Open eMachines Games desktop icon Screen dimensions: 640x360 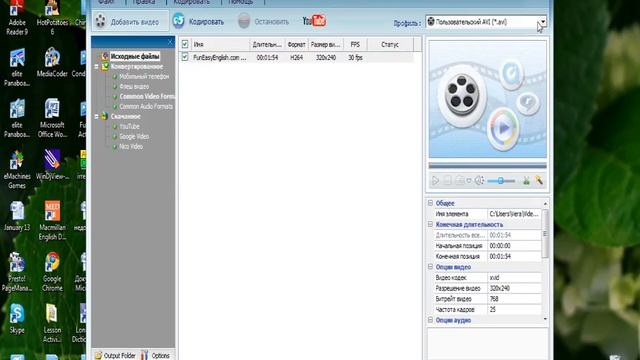17,169
